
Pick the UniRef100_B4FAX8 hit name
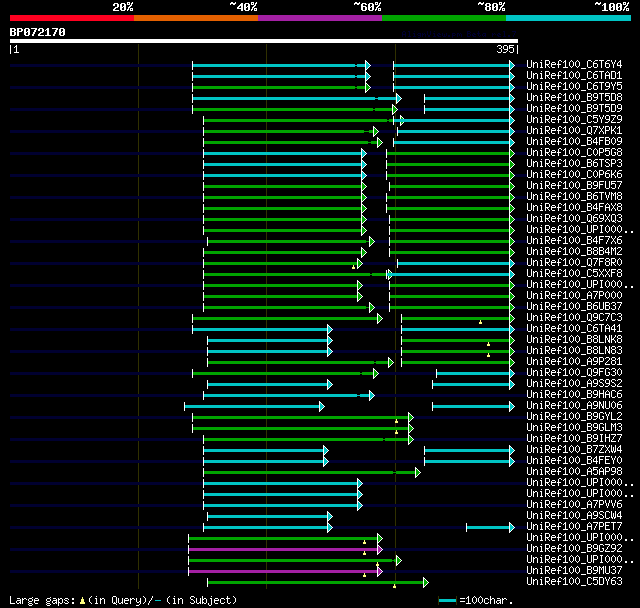tap(574, 208)
